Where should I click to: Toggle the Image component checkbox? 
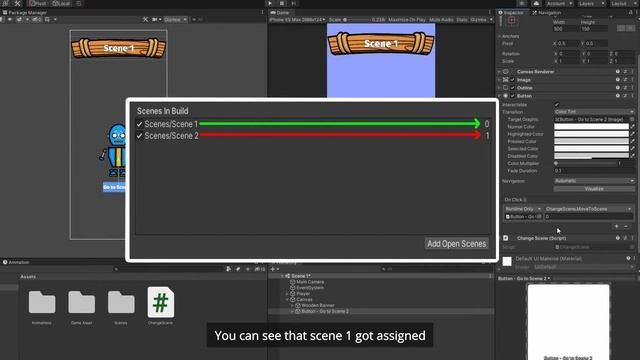pyautogui.click(x=513, y=80)
